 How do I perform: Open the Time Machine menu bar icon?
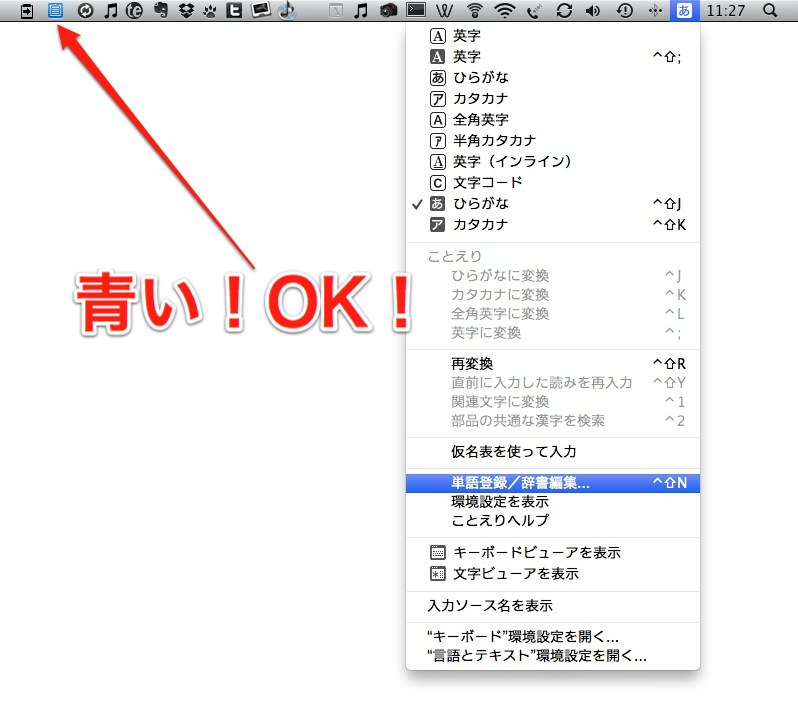624,11
